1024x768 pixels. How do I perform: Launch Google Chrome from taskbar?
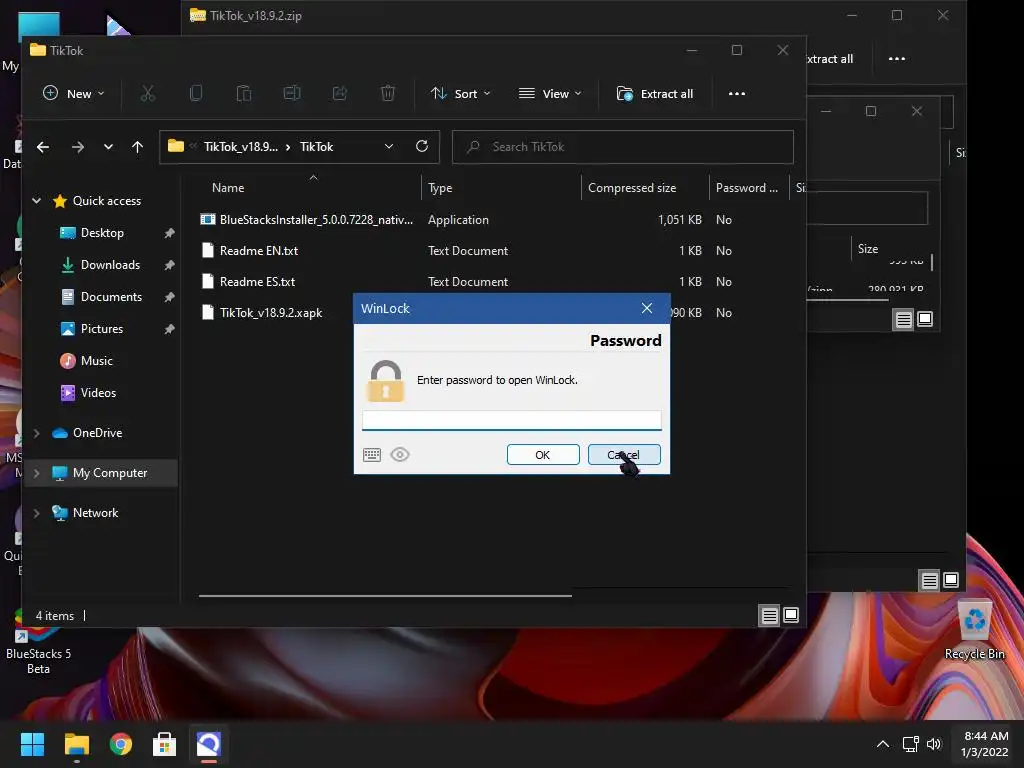coord(121,744)
